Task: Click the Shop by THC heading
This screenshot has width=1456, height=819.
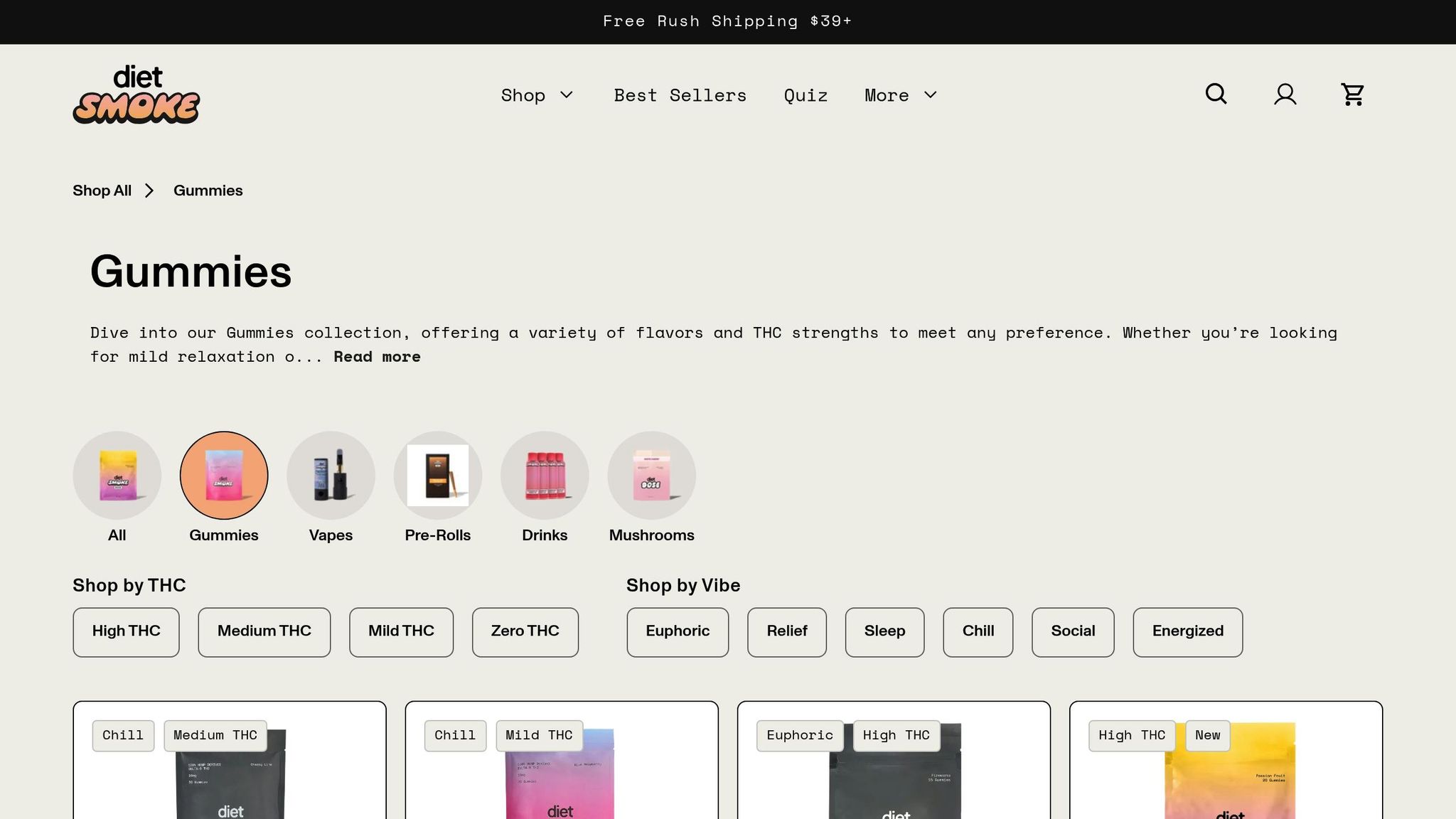Action: point(129,585)
